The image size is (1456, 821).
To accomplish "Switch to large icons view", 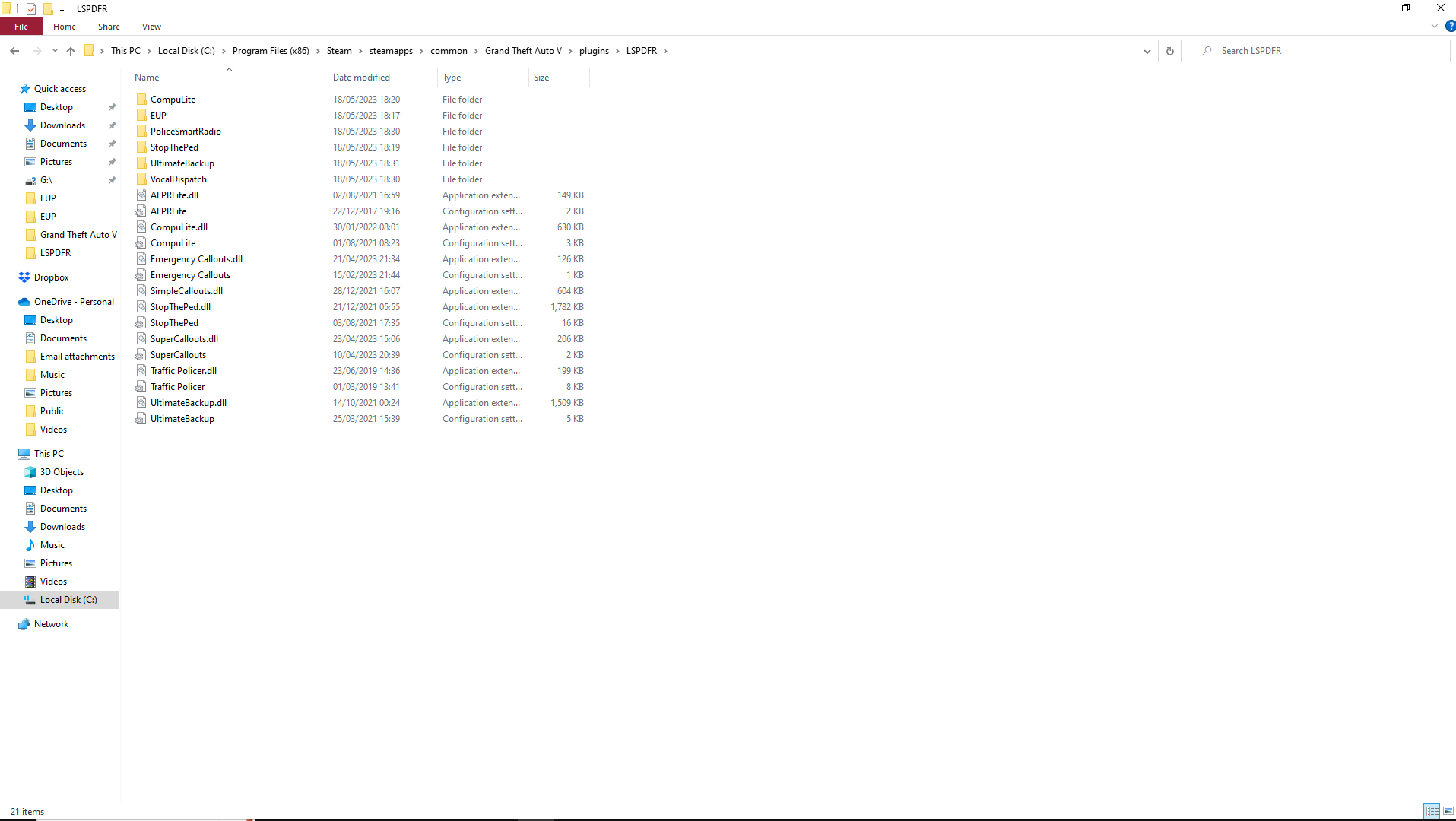I will click(1448, 811).
